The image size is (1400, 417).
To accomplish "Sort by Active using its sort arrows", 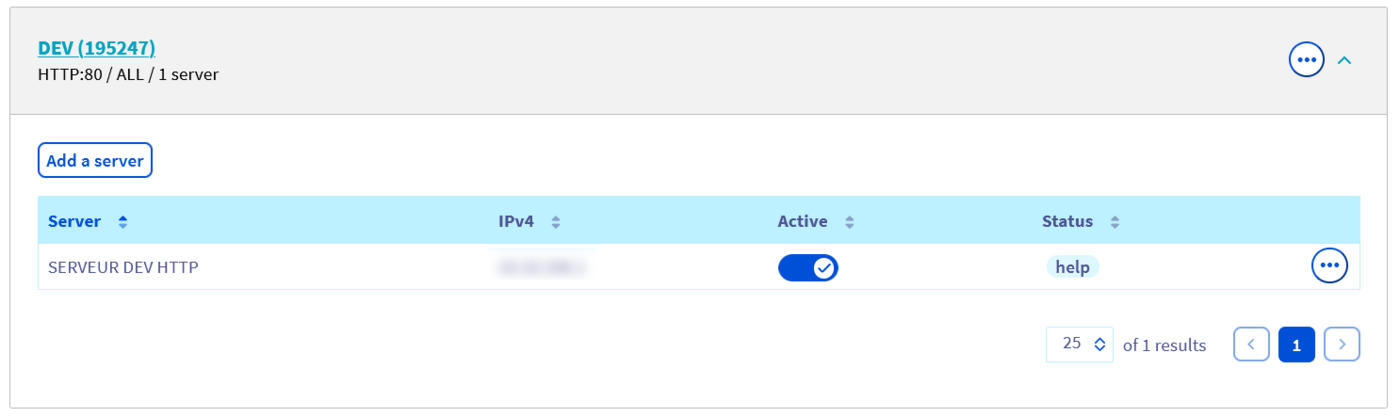I will point(849,222).
